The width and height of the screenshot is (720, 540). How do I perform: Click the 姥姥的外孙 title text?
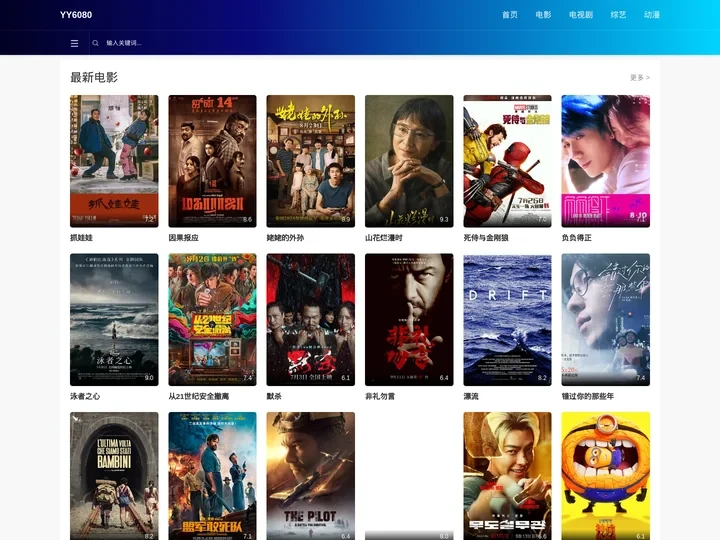click(x=285, y=238)
